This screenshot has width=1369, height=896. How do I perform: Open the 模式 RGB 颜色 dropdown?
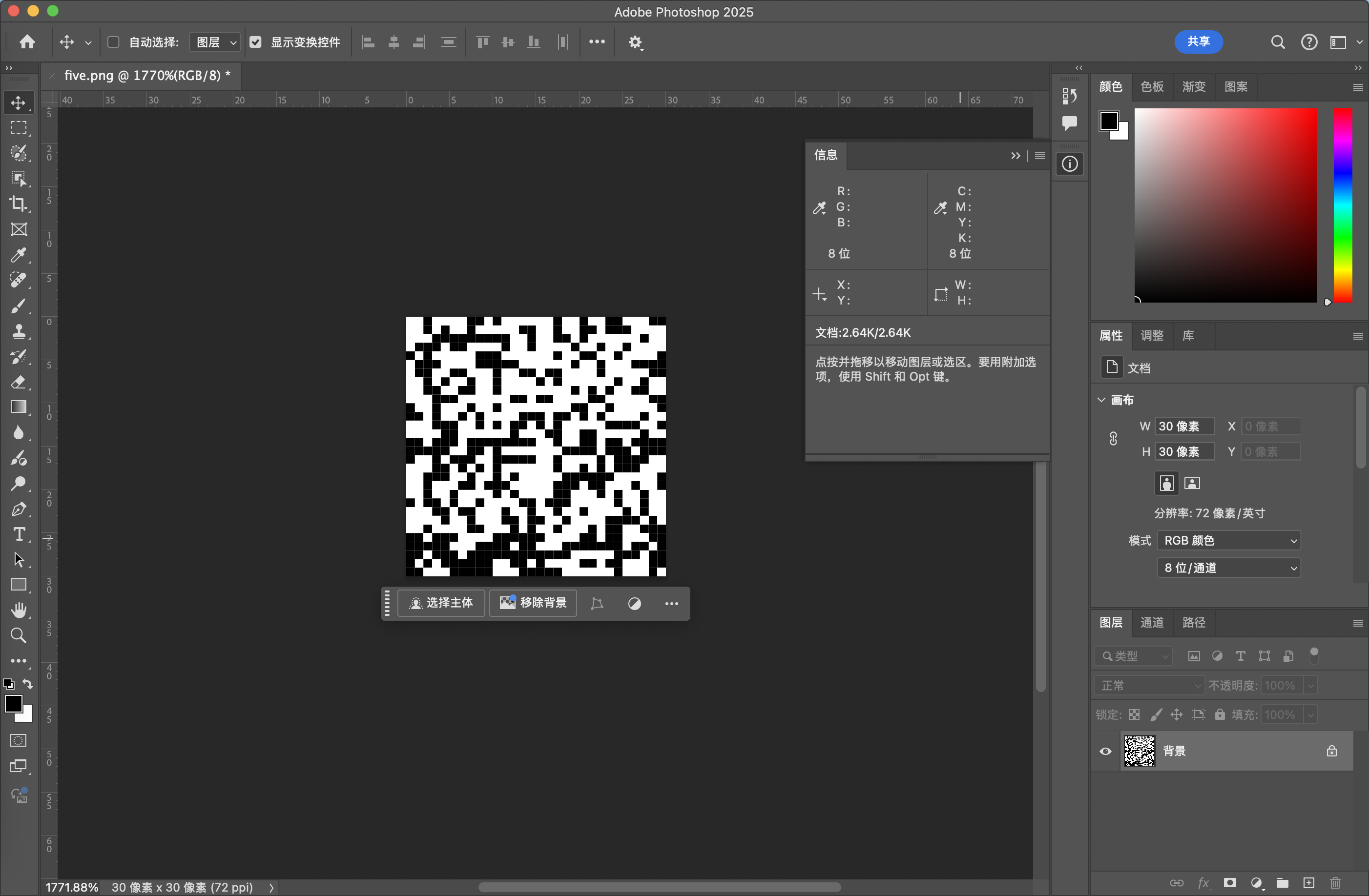pyautogui.click(x=1228, y=541)
